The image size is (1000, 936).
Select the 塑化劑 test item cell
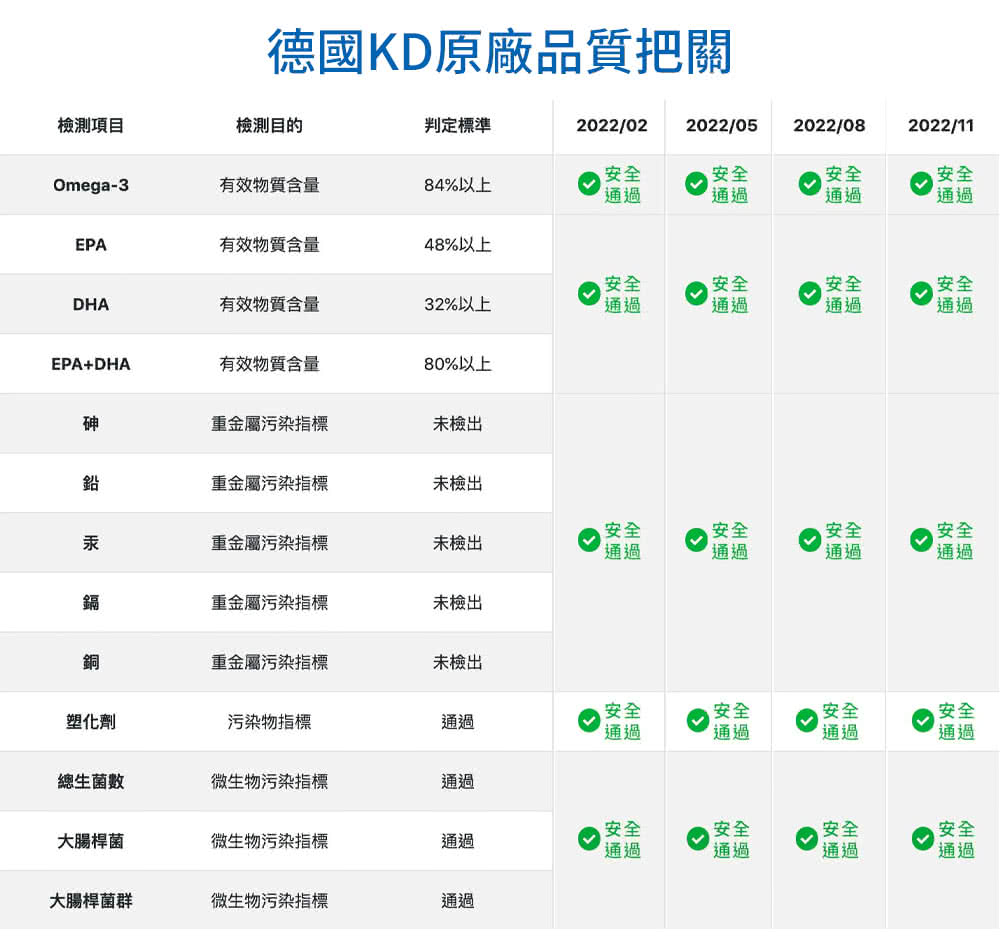point(91,722)
